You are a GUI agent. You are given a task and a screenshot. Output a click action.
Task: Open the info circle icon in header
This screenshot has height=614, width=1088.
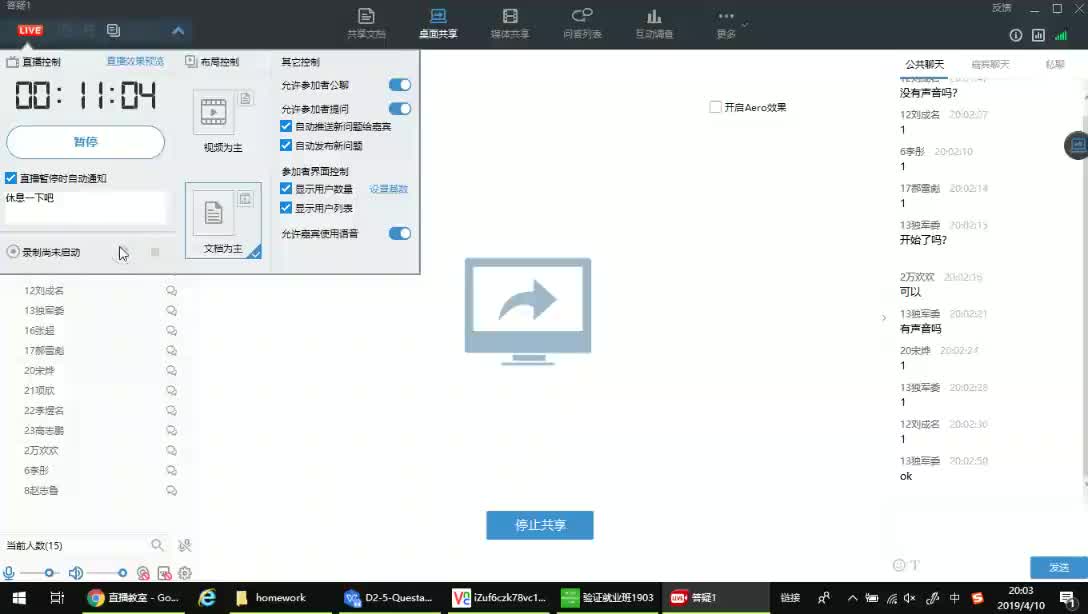click(1015, 35)
